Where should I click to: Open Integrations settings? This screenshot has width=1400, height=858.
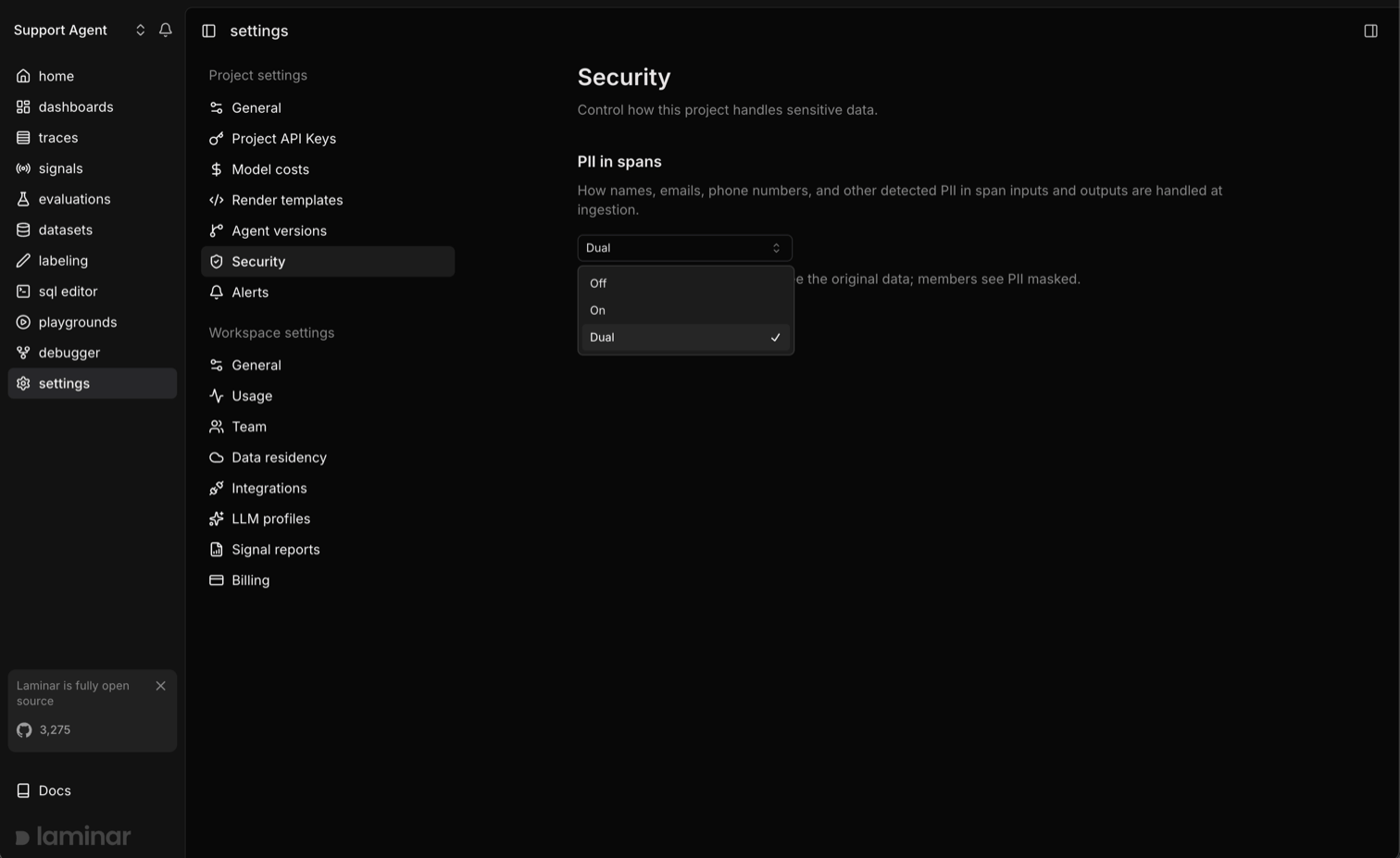[328, 488]
